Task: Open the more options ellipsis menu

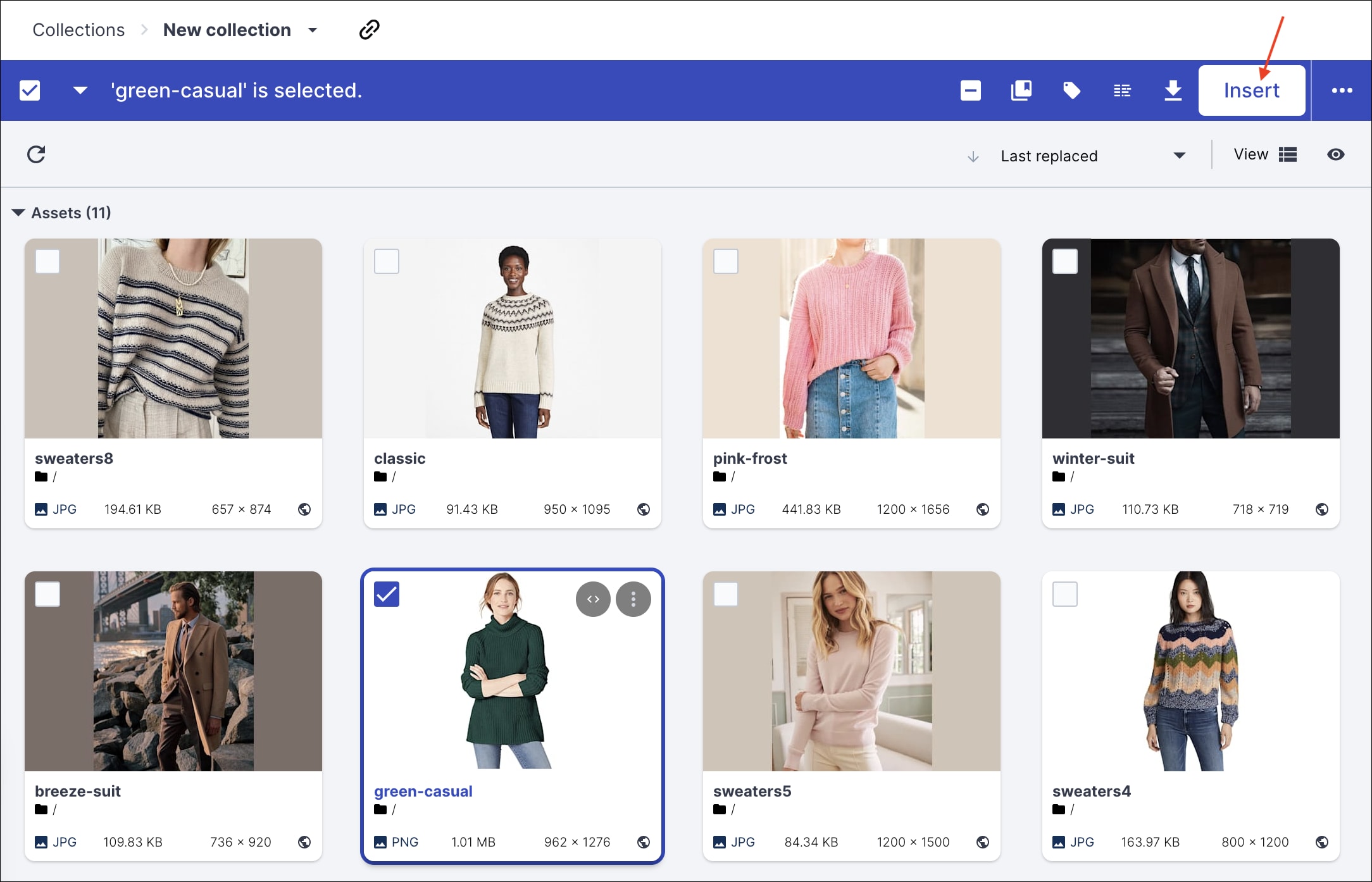Action: pos(1342,90)
